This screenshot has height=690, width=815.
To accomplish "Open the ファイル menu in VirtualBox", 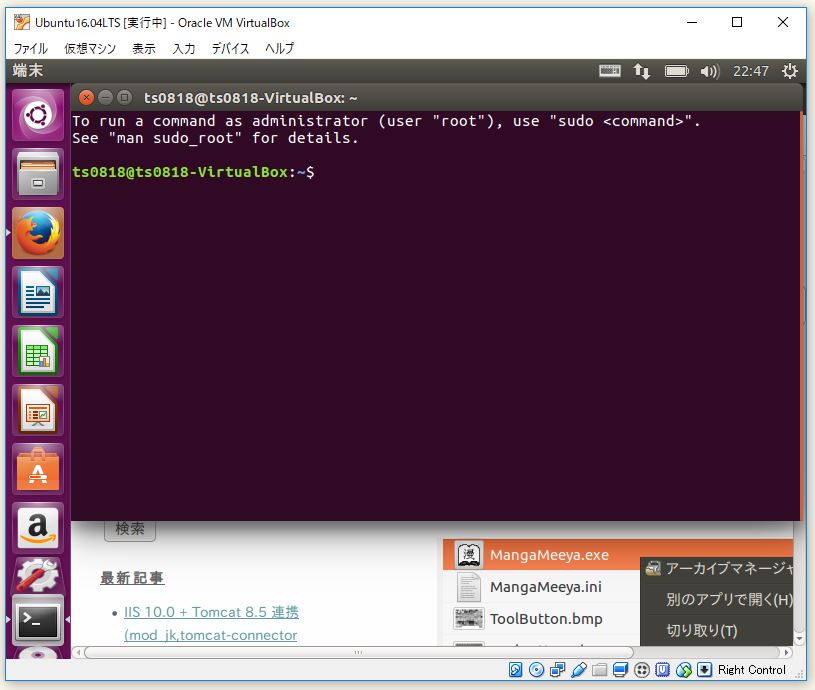I will (31, 48).
